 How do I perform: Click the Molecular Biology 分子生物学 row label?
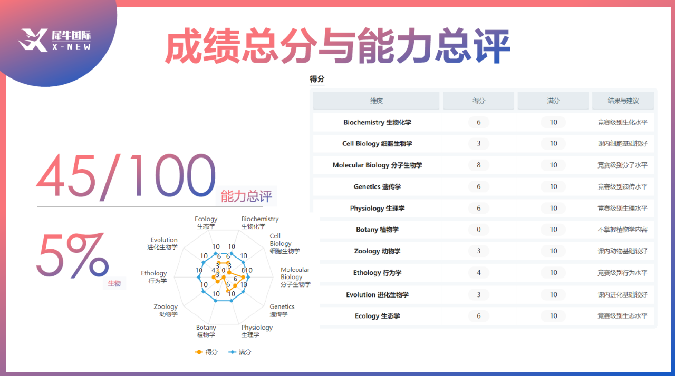(377, 165)
